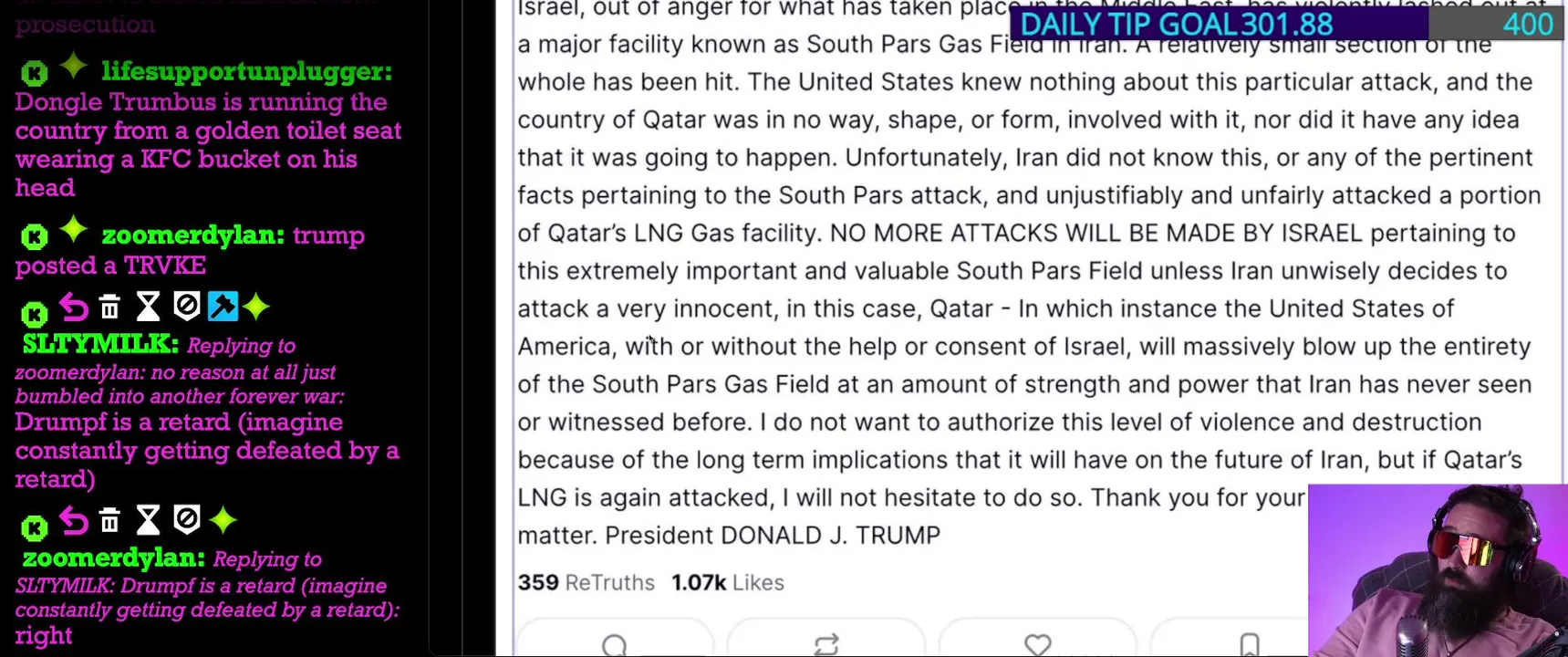The height and width of the screenshot is (657, 1568).
Task: Click the streamer webcam thumbnail
Action: click(1438, 570)
